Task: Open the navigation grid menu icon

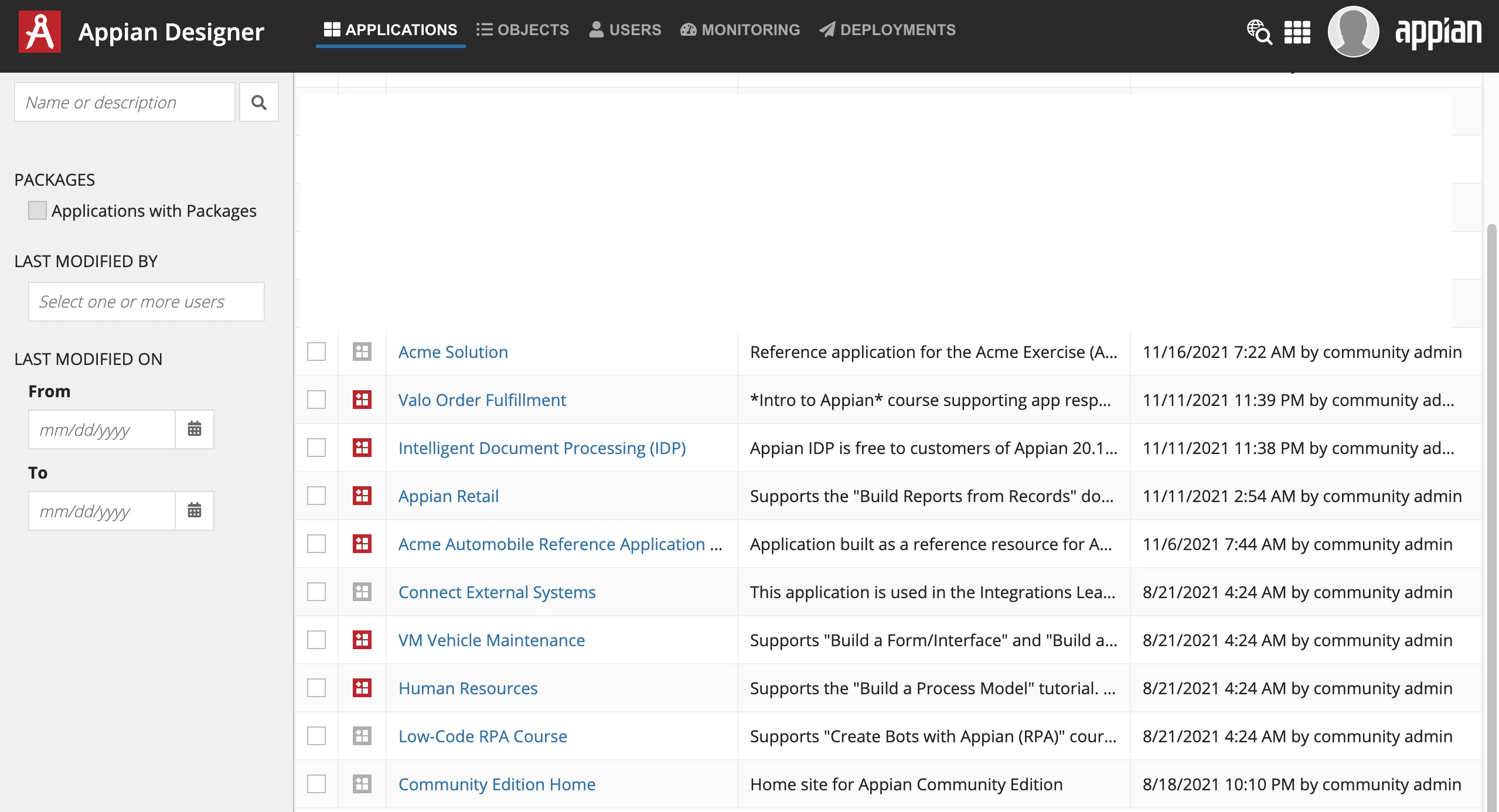Action: tap(1297, 32)
